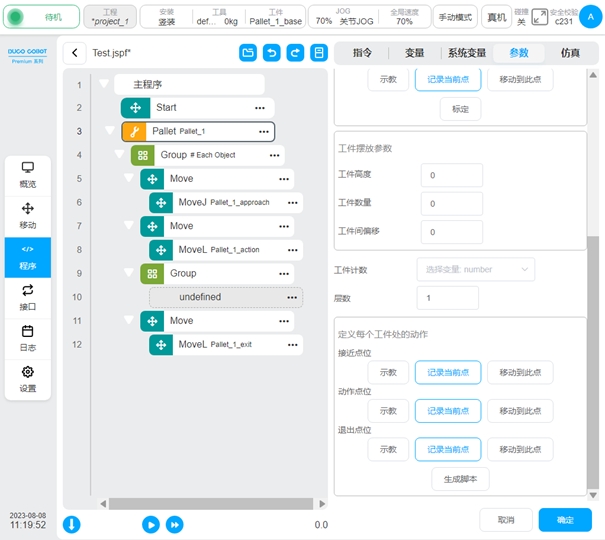Screen dimensions: 605x540
Task: Collapse the Pallet_1 node triangle
Action: (110, 131)
